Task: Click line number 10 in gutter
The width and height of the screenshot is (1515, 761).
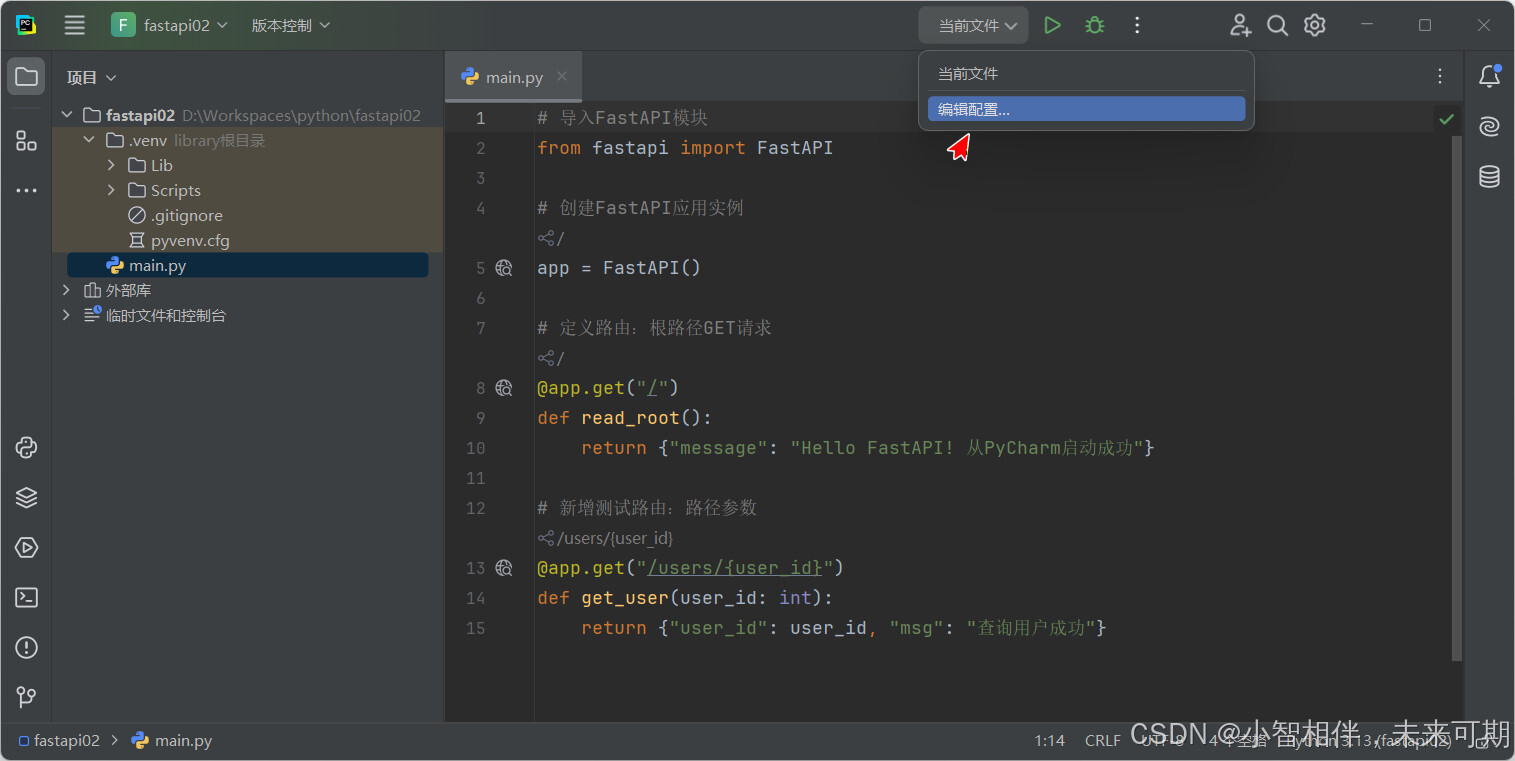Action: (475, 448)
